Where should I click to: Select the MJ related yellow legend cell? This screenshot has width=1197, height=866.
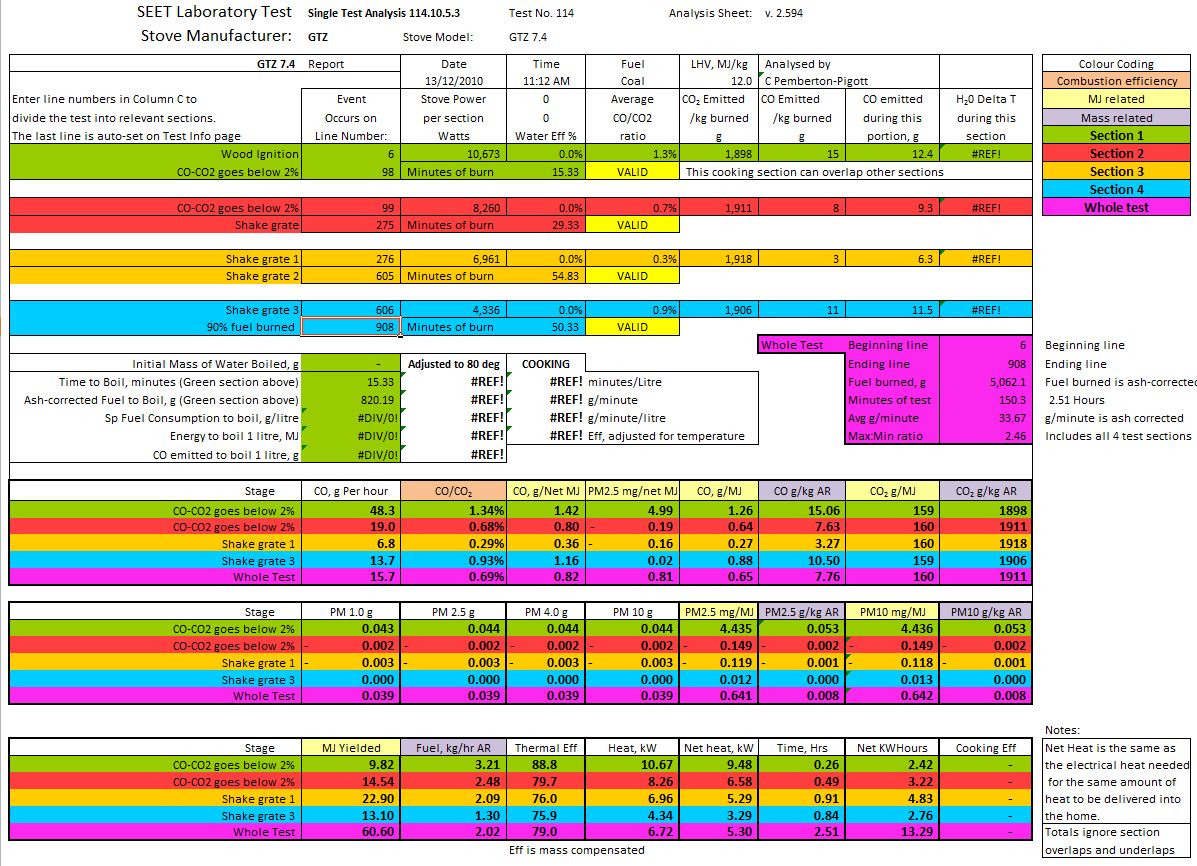tap(1116, 99)
